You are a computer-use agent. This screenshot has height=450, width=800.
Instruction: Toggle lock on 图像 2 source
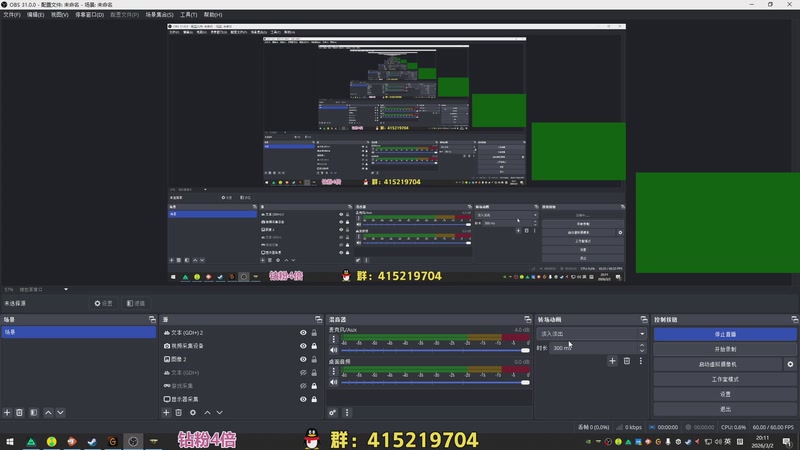pyautogui.click(x=314, y=359)
